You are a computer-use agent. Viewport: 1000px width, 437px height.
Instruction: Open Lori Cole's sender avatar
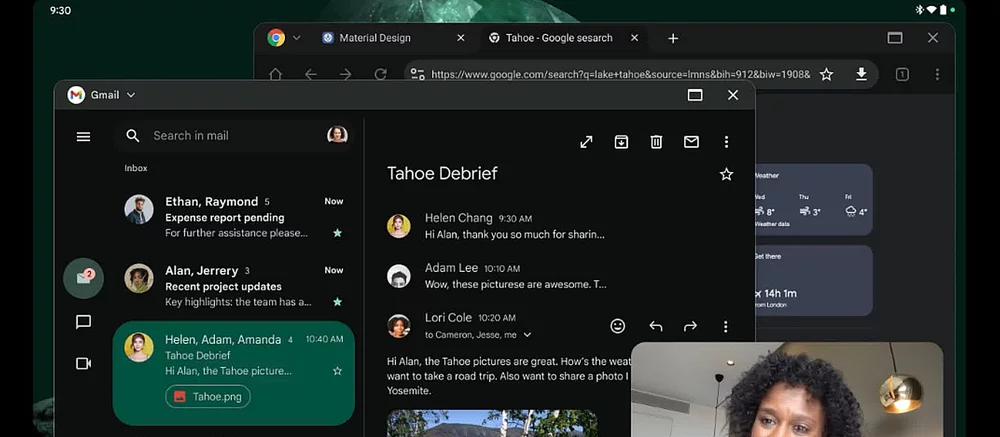click(x=399, y=326)
